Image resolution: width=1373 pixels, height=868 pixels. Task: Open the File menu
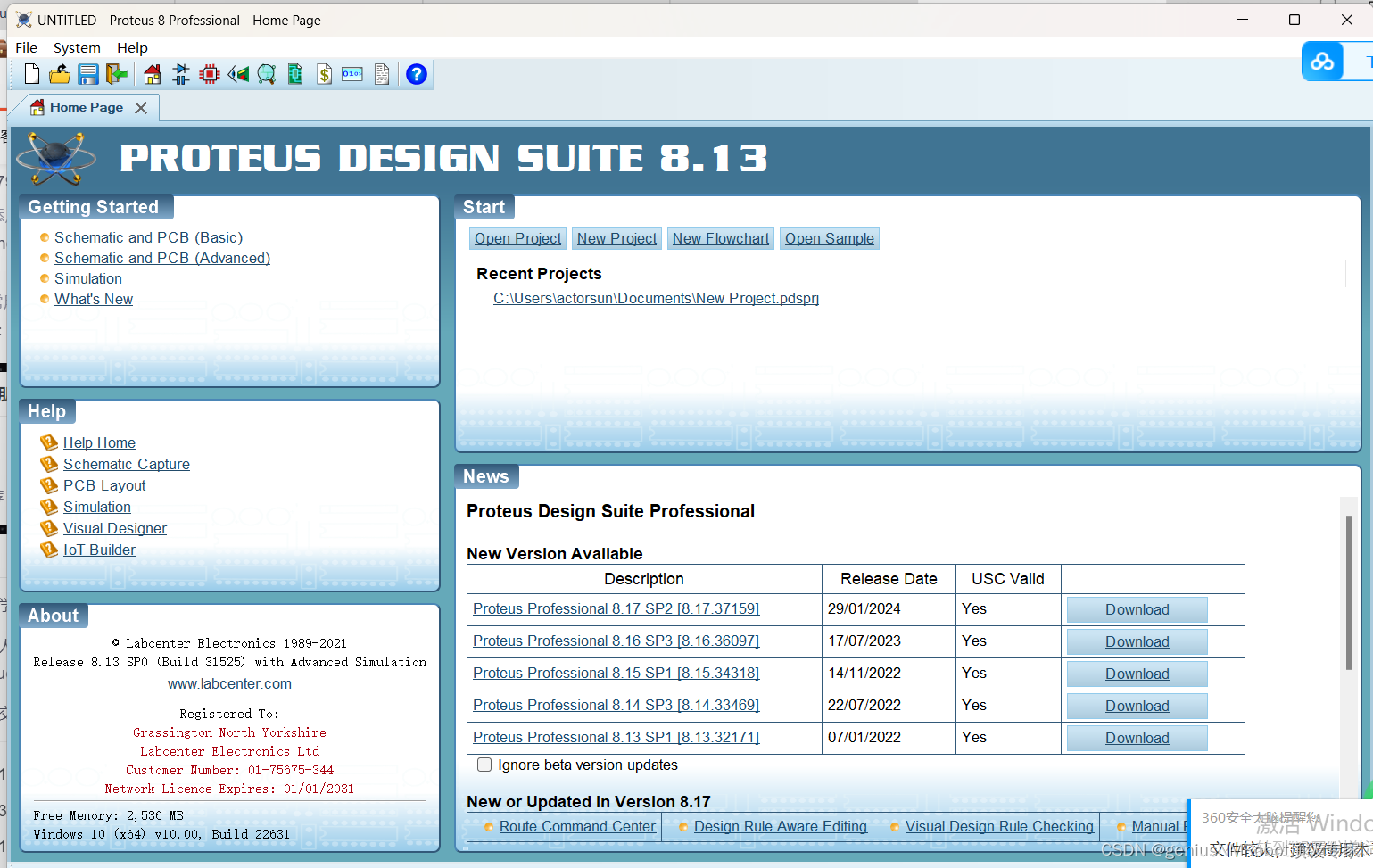pyautogui.click(x=26, y=47)
